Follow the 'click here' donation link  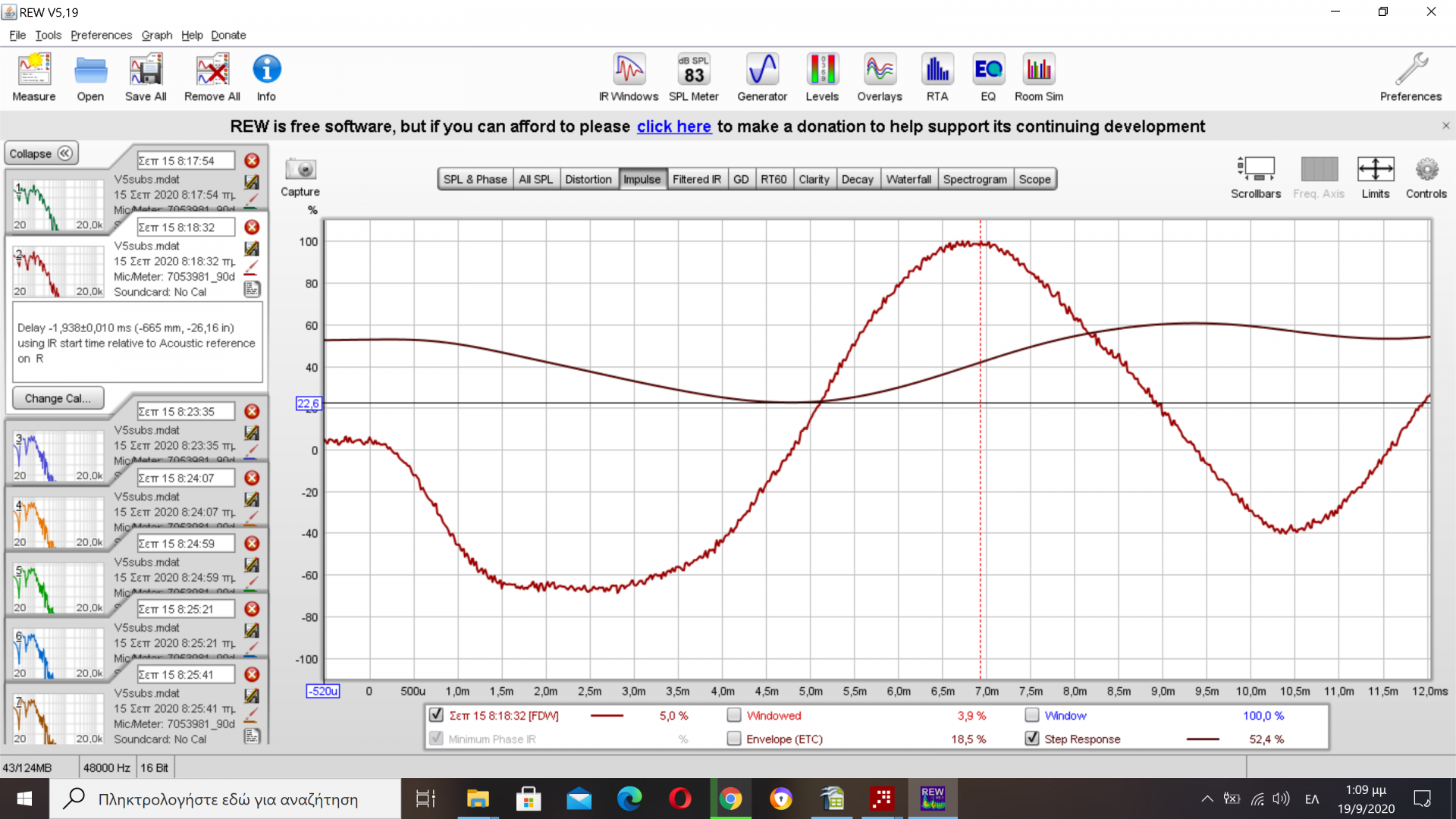tap(673, 127)
